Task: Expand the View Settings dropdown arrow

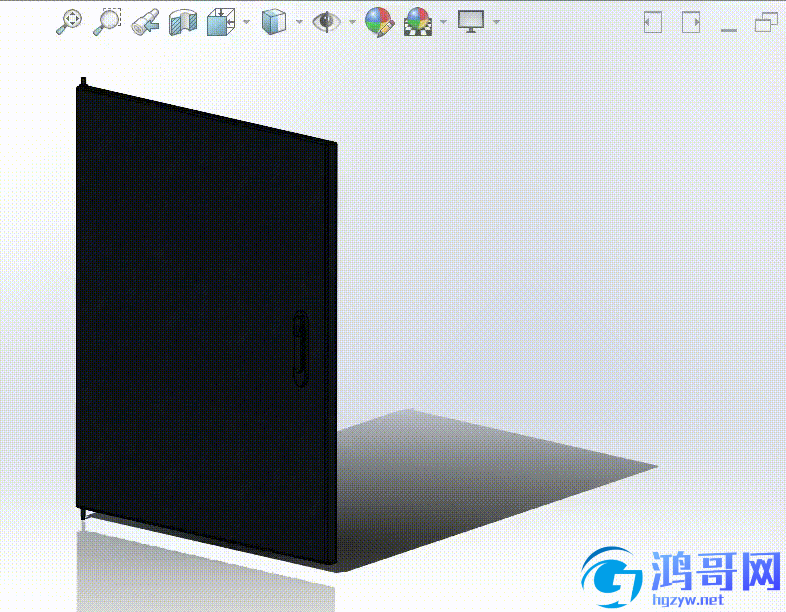Action: point(496,22)
